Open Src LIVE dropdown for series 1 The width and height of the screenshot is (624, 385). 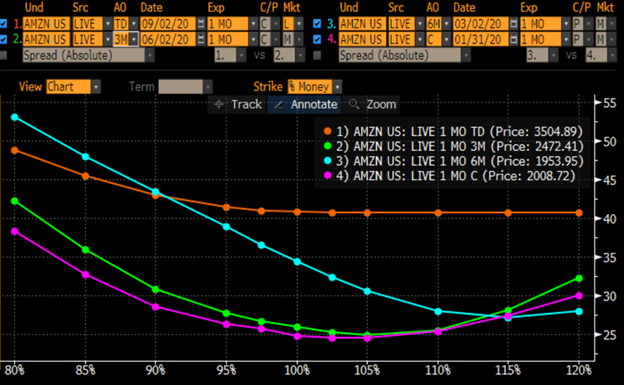point(107,24)
